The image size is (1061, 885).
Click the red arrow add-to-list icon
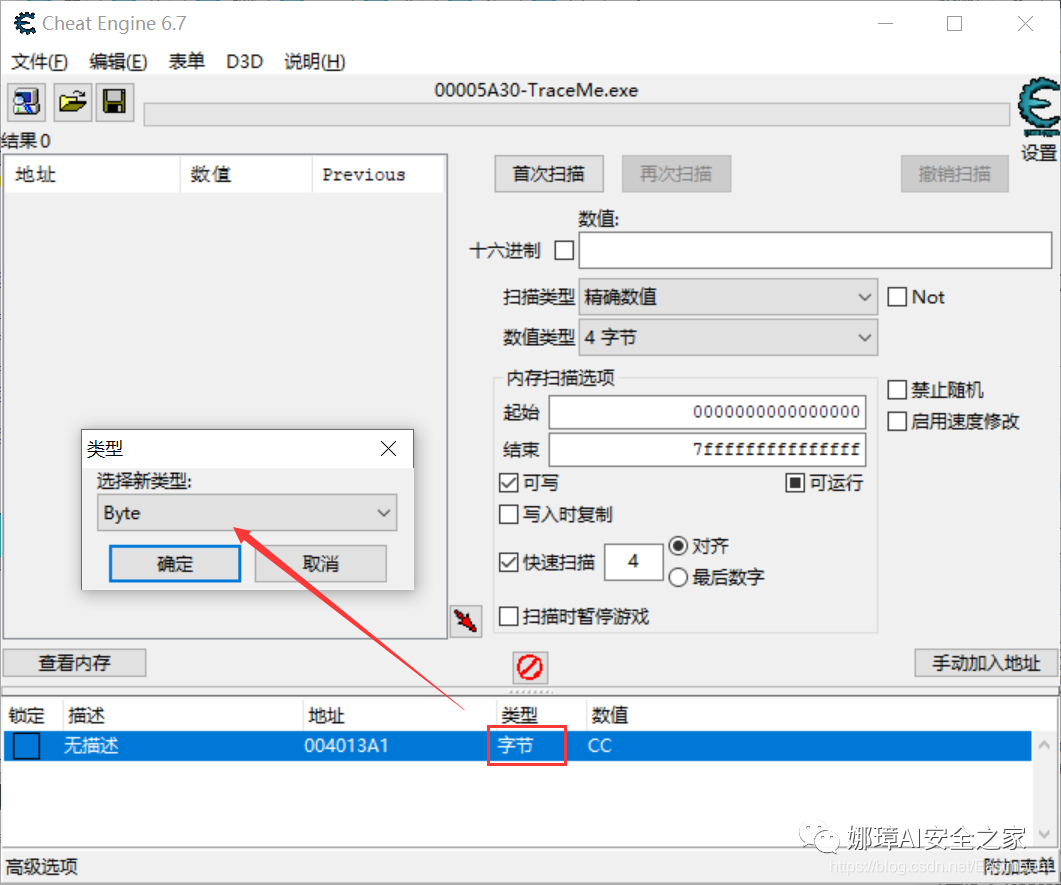pos(466,620)
